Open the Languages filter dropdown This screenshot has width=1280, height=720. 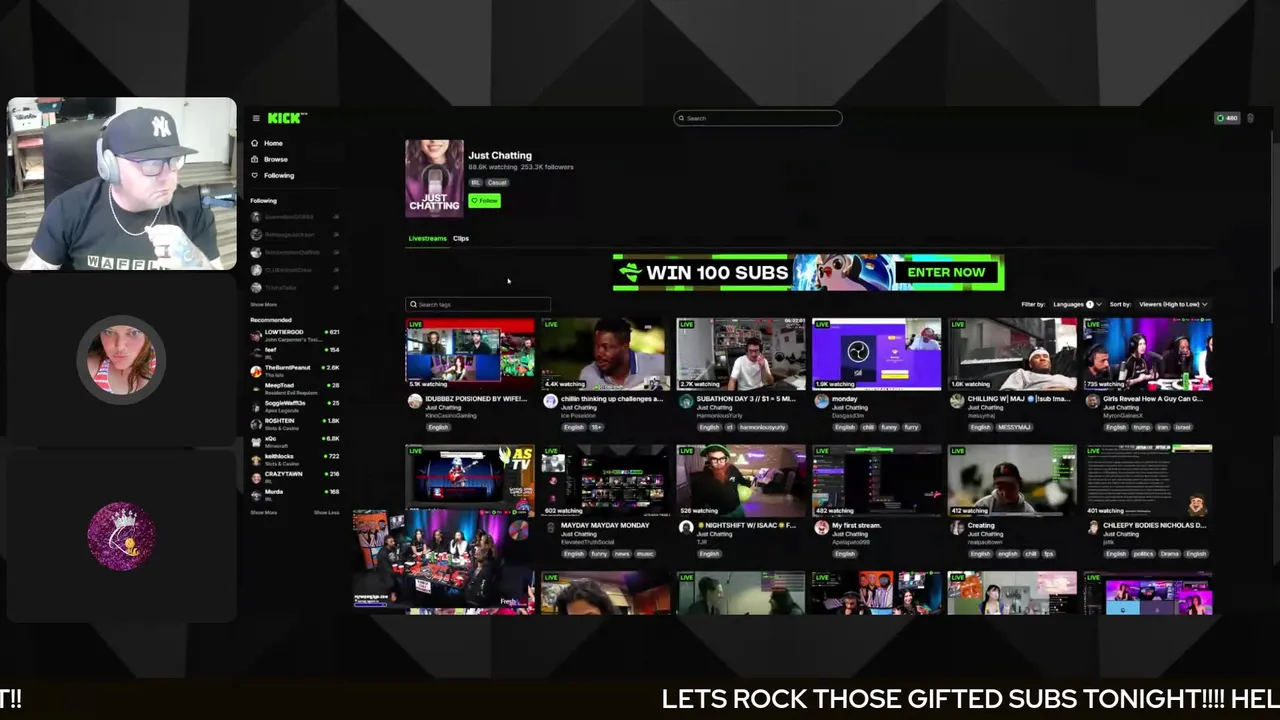[1077, 304]
